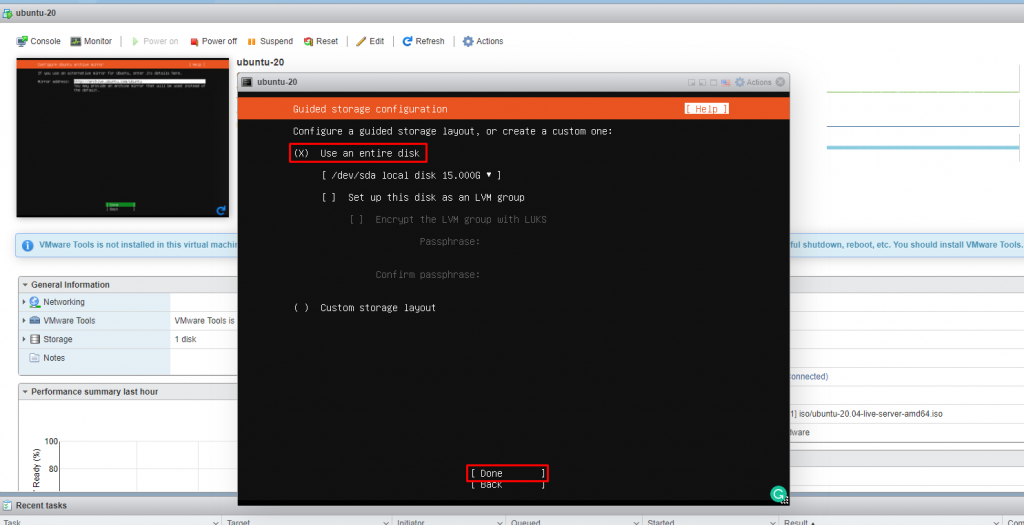Click the Help button in installer
Viewport: 1024px width, 525px height.
707,109
